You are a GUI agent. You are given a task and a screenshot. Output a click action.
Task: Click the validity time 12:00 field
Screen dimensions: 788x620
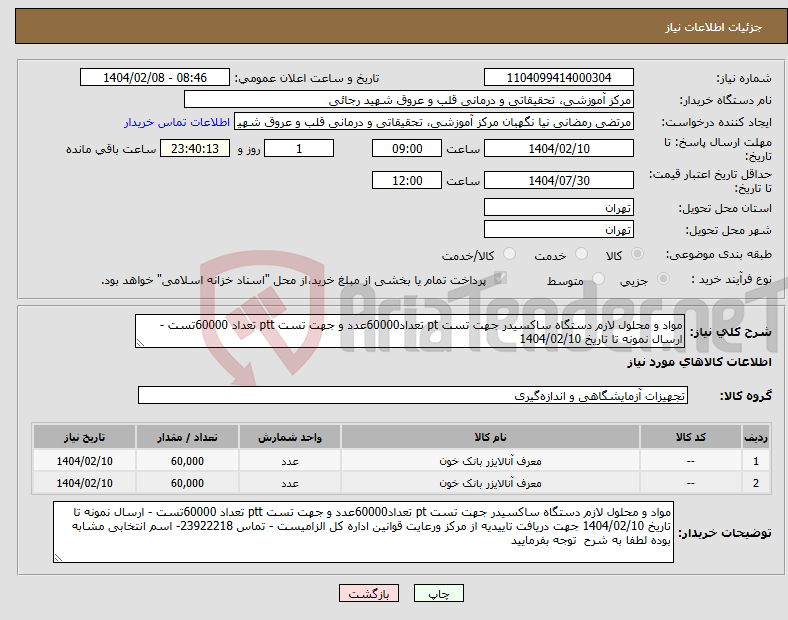[x=407, y=180]
